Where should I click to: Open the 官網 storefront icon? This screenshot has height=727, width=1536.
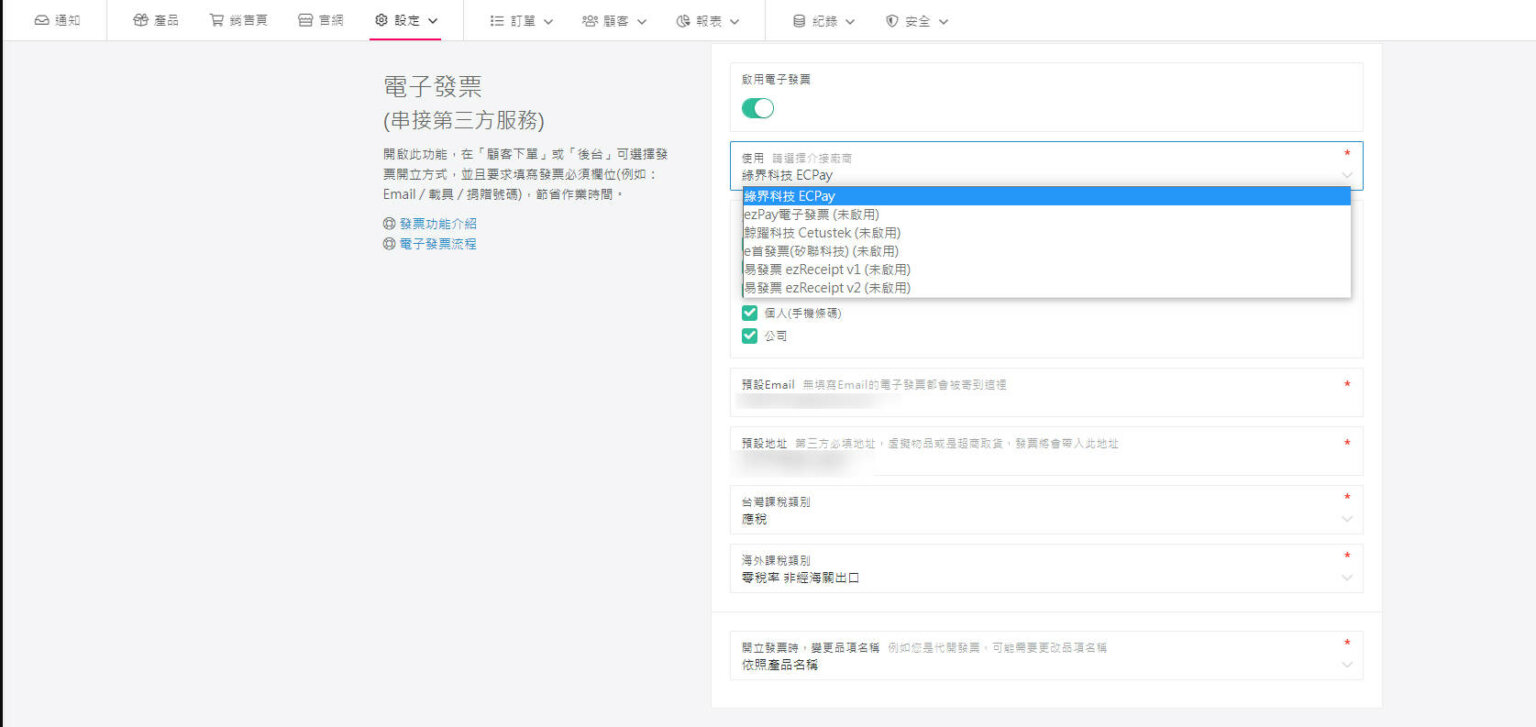pos(306,21)
